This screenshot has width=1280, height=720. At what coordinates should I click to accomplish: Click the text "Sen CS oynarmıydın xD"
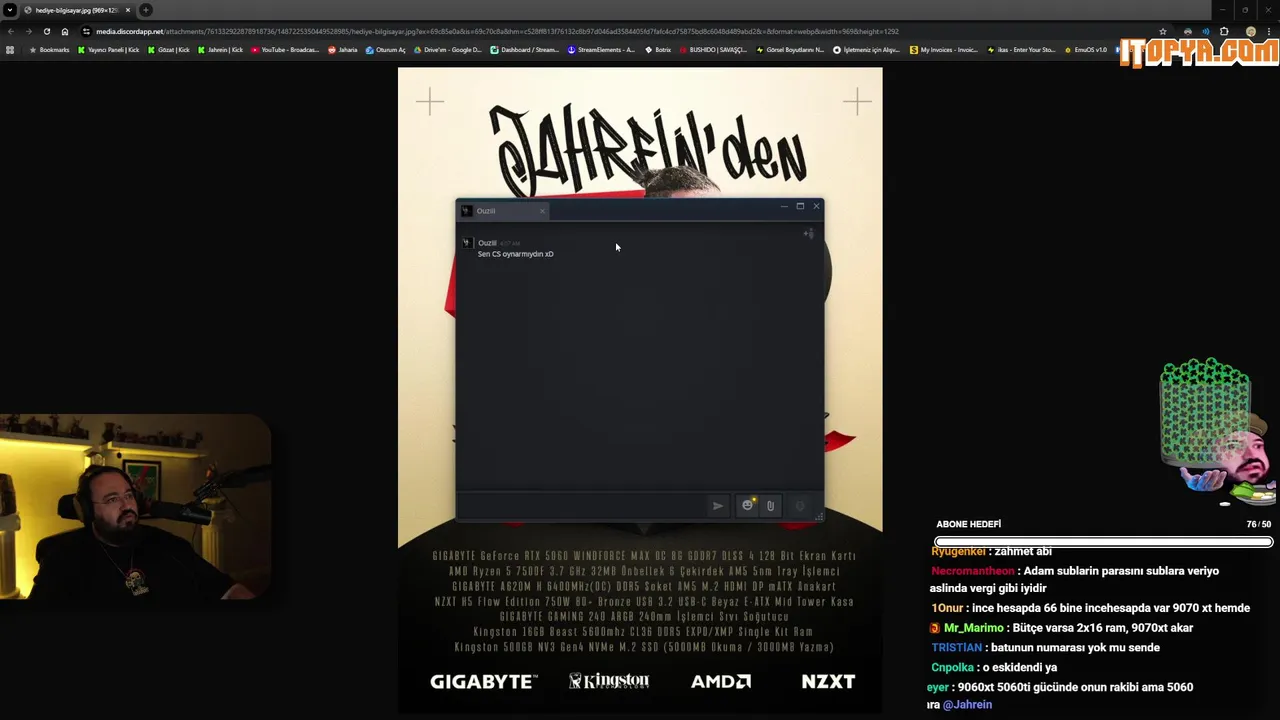point(515,254)
